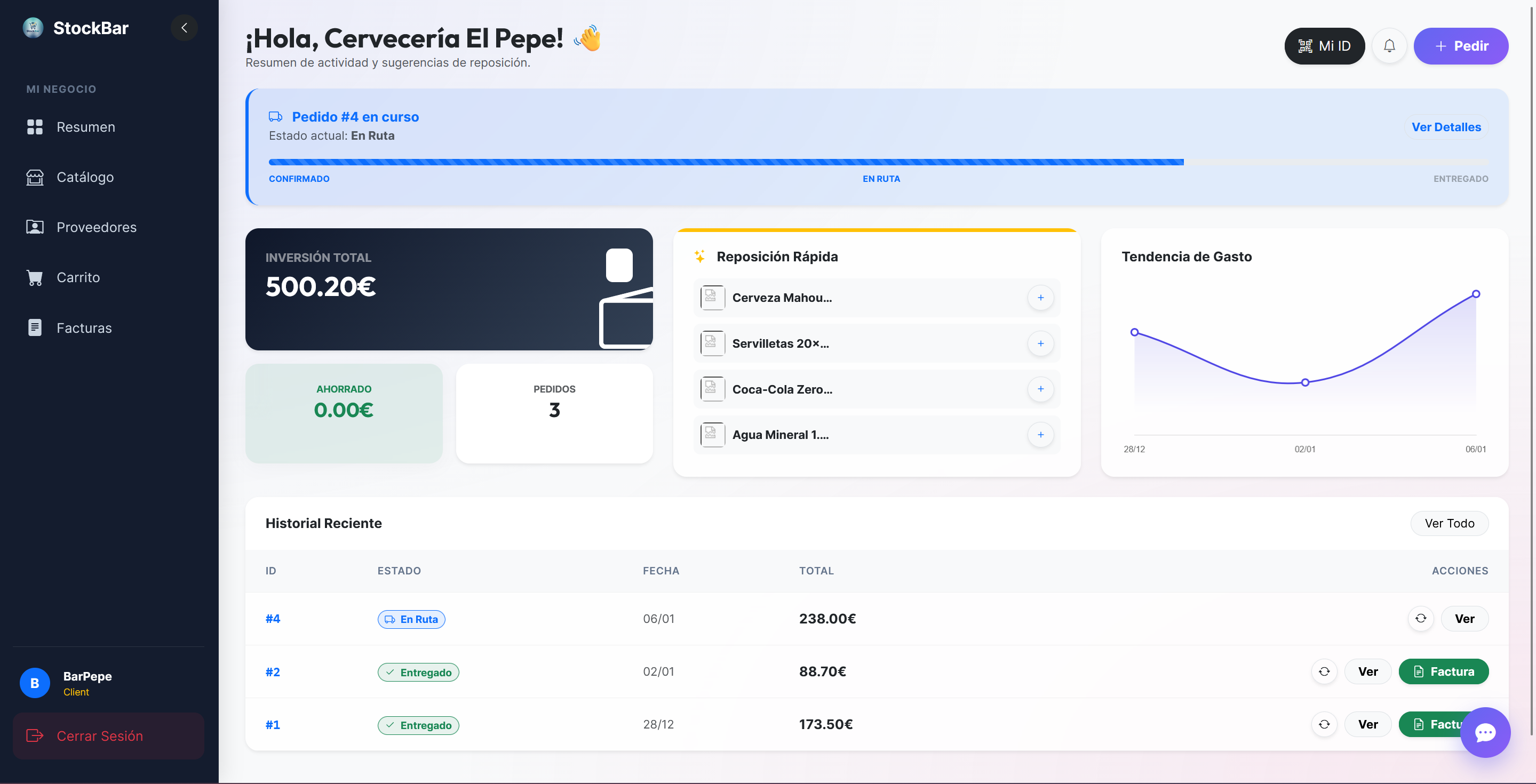
Task: Click the 28/12 data point on chart
Action: tap(1135, 332)
